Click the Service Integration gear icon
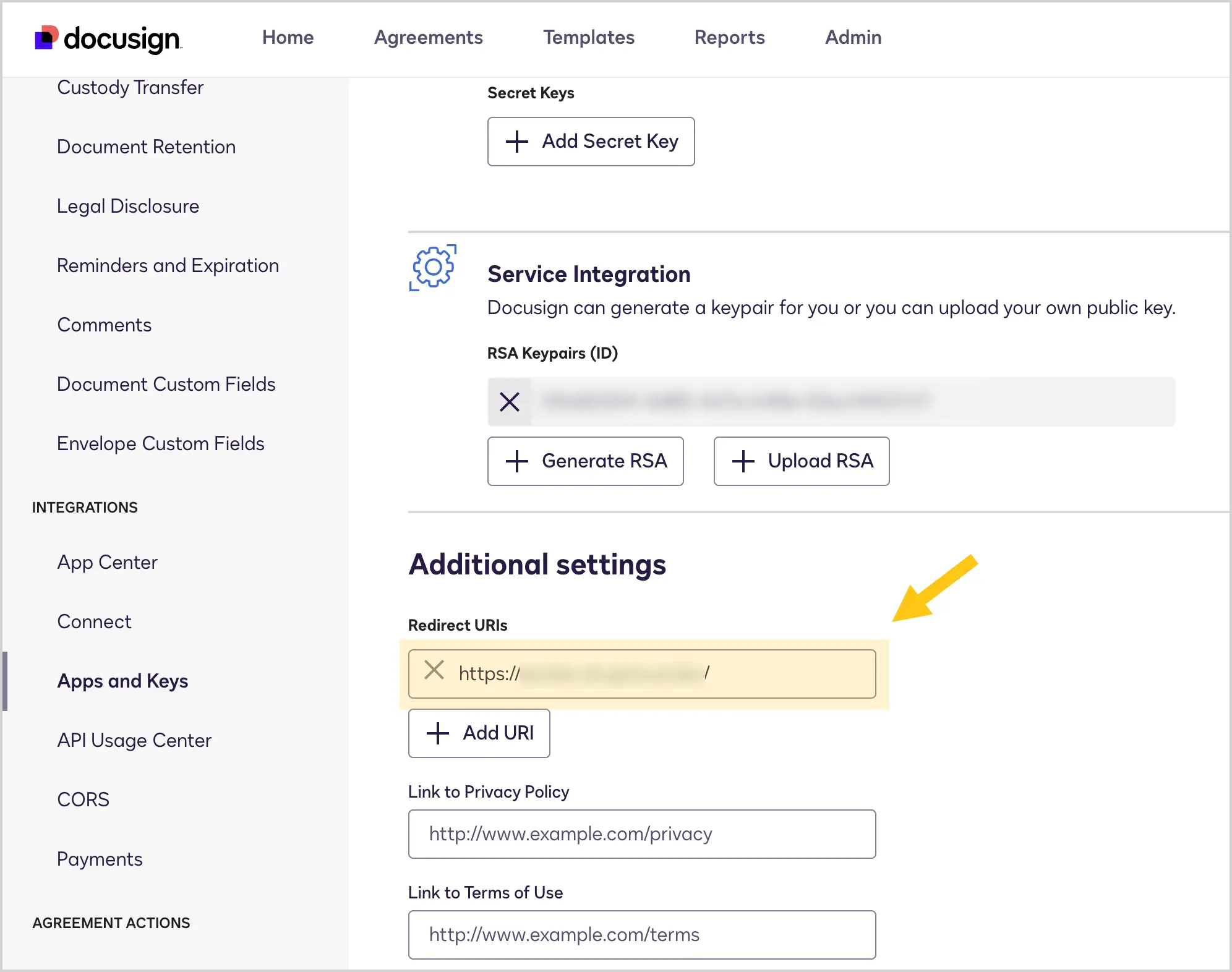The height and width of the screenshot is (972, 1232). click(433, 267)
